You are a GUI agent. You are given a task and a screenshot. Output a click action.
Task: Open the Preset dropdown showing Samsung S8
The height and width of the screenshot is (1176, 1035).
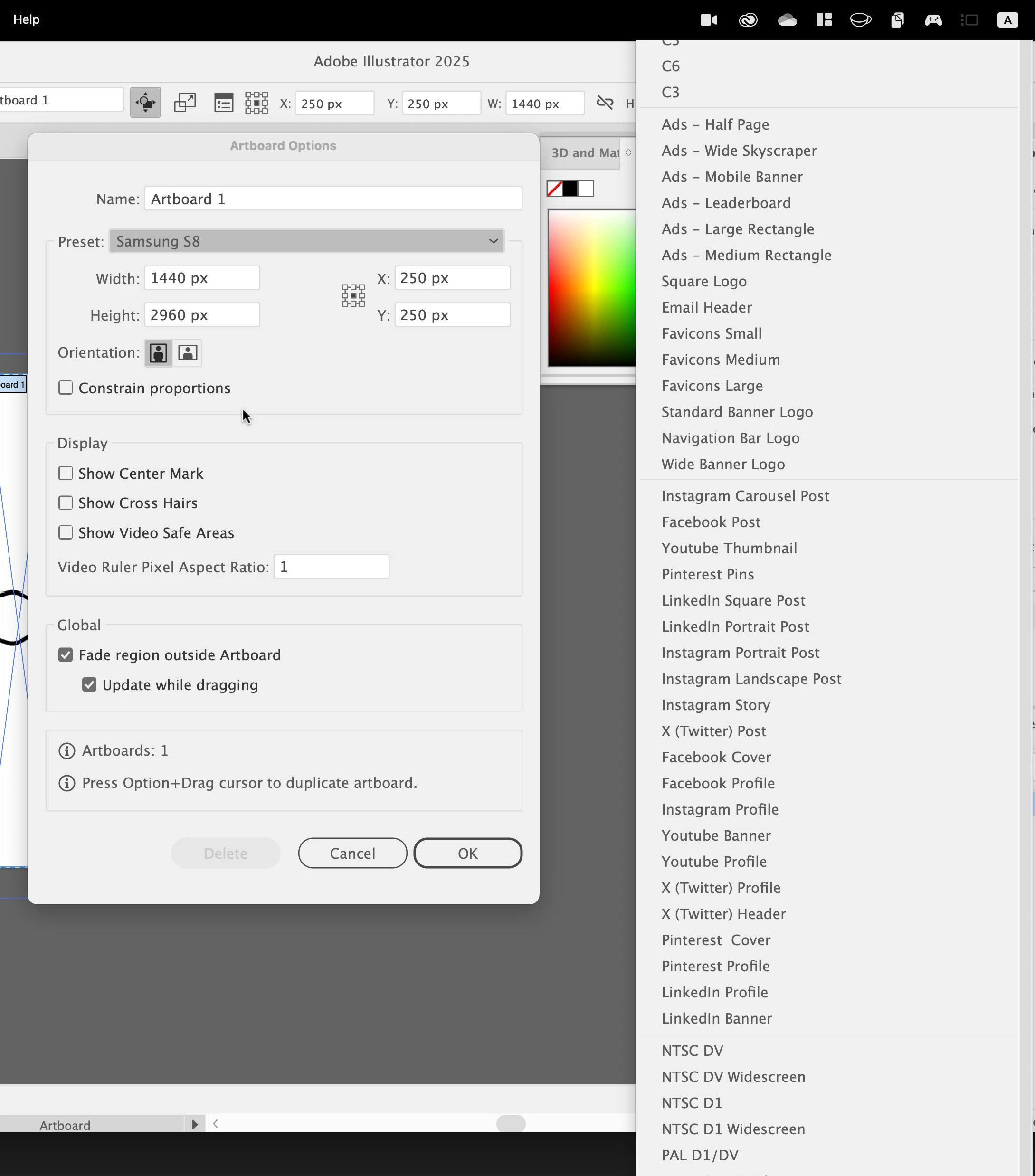point(306,241)
